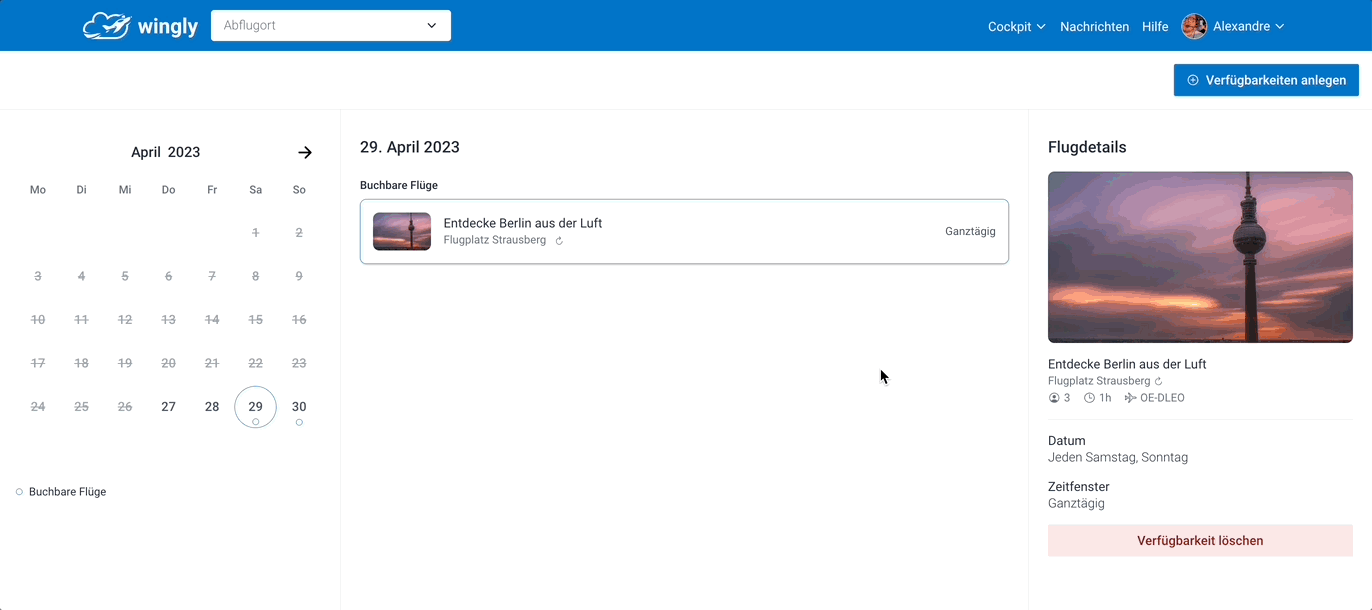The image size is (1372, 610).
Task: Select April 29 in the calendar
Action: (256, 407)
